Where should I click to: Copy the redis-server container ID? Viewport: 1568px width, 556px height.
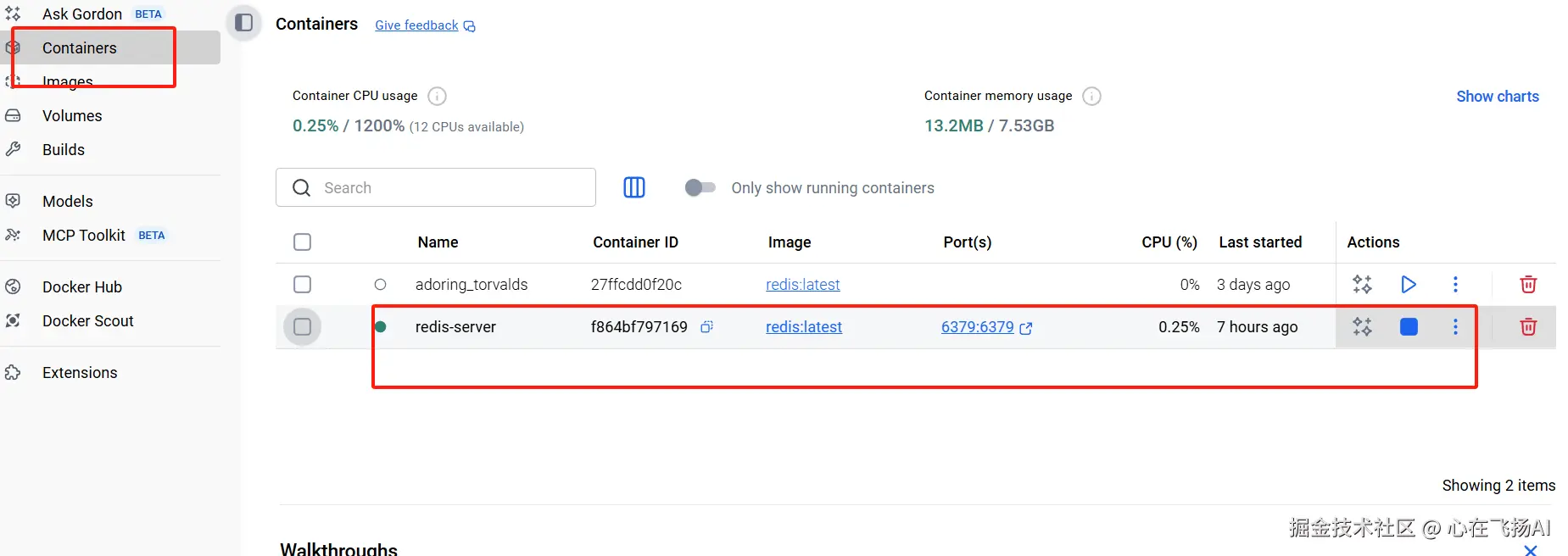(706, 327)
